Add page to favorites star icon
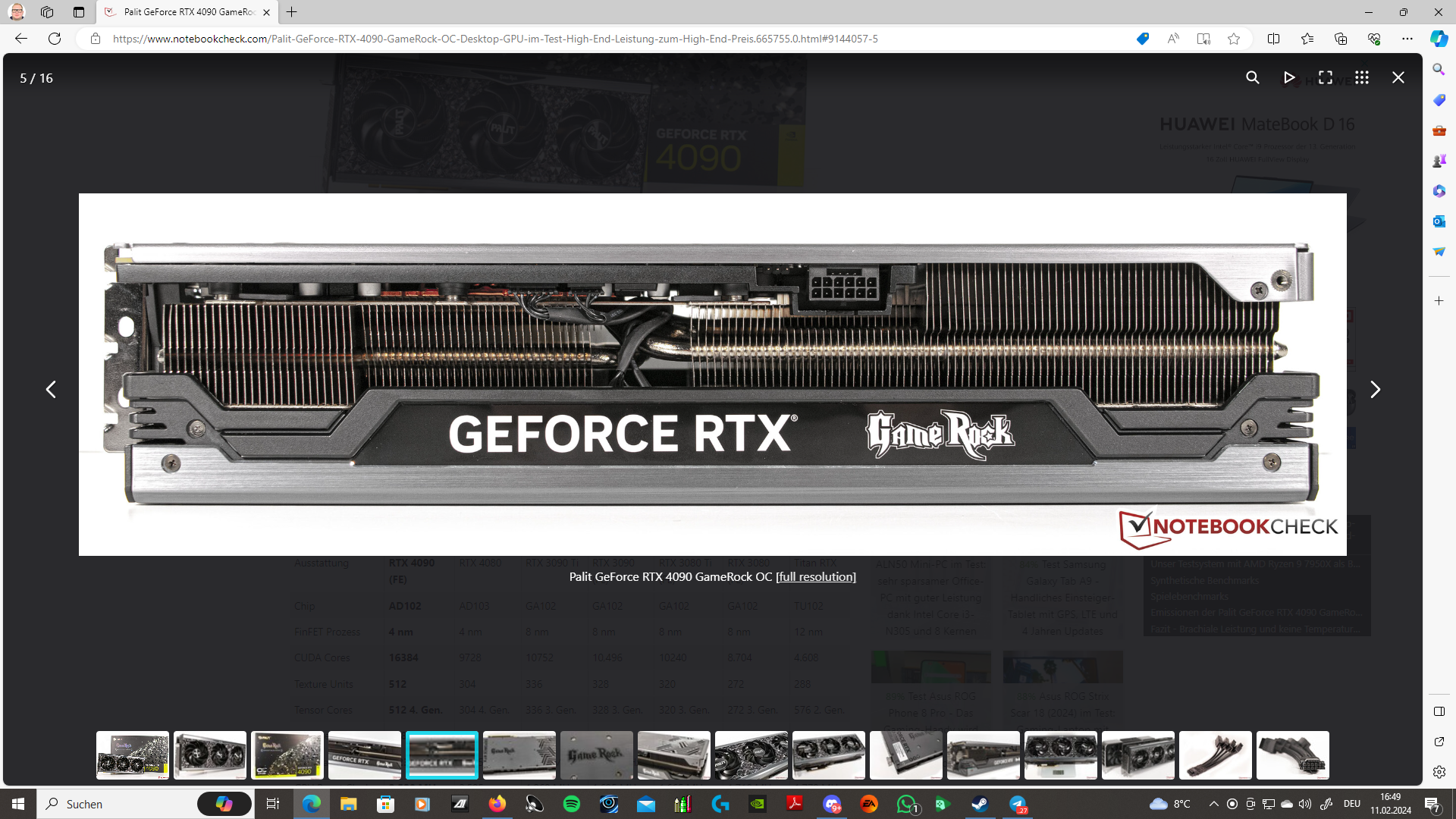This screenshot has width=1456, height=819. (1234, 39)
